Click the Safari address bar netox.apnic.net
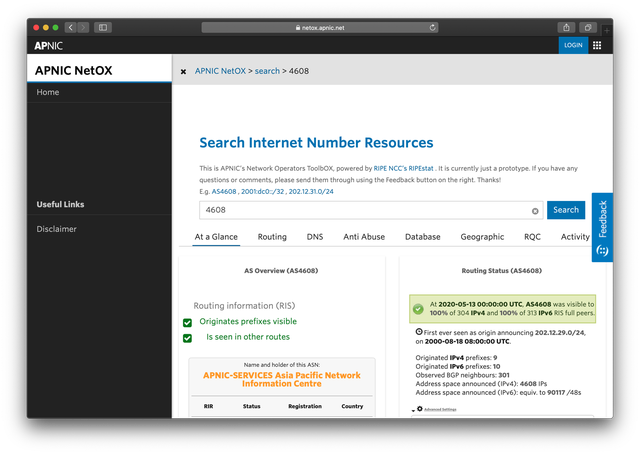The height and width of the screenshot is (454, 640). pos(320,27)
